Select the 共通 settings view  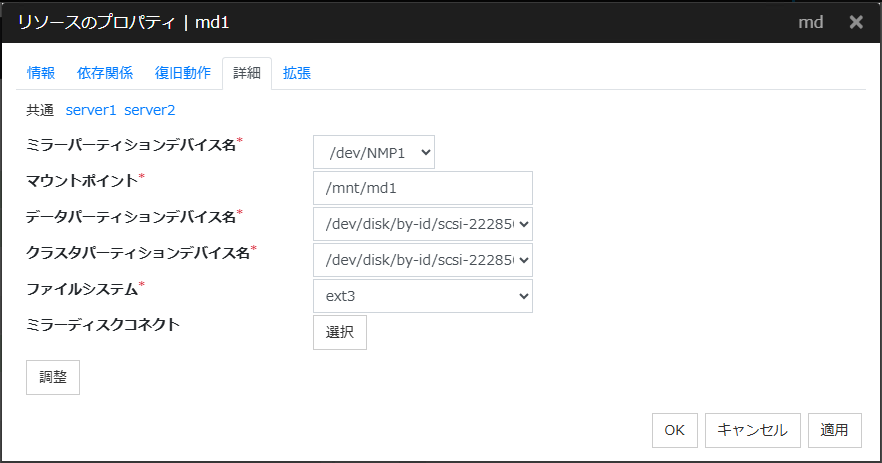(40, 110)
